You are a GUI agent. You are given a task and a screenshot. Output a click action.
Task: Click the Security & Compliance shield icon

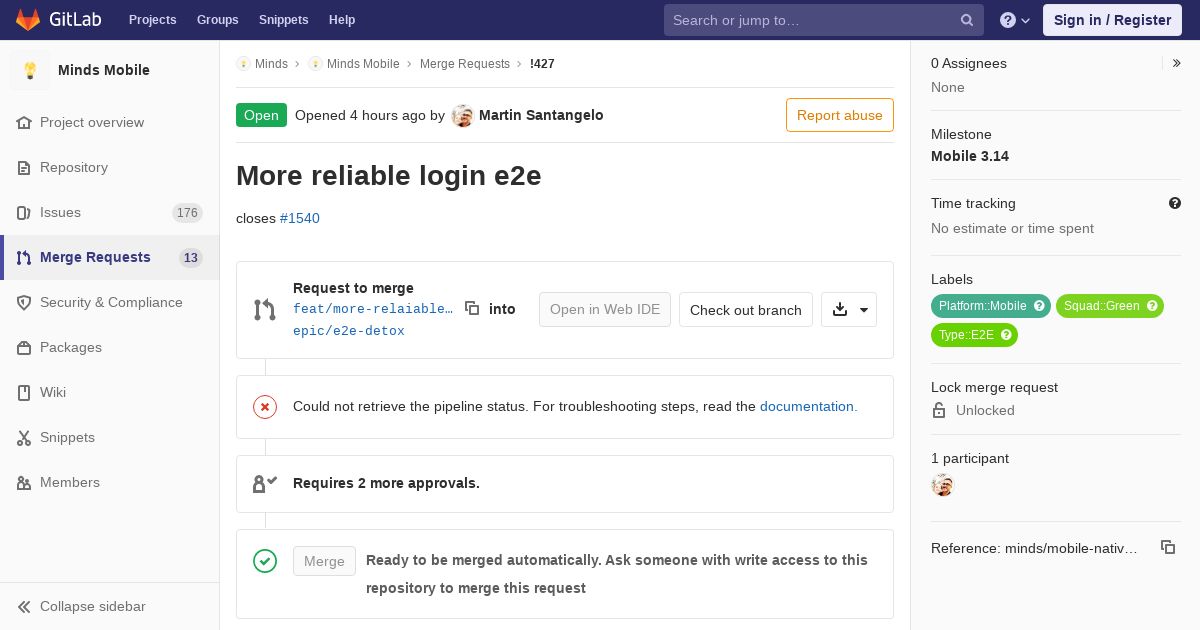tap(24, 302)
